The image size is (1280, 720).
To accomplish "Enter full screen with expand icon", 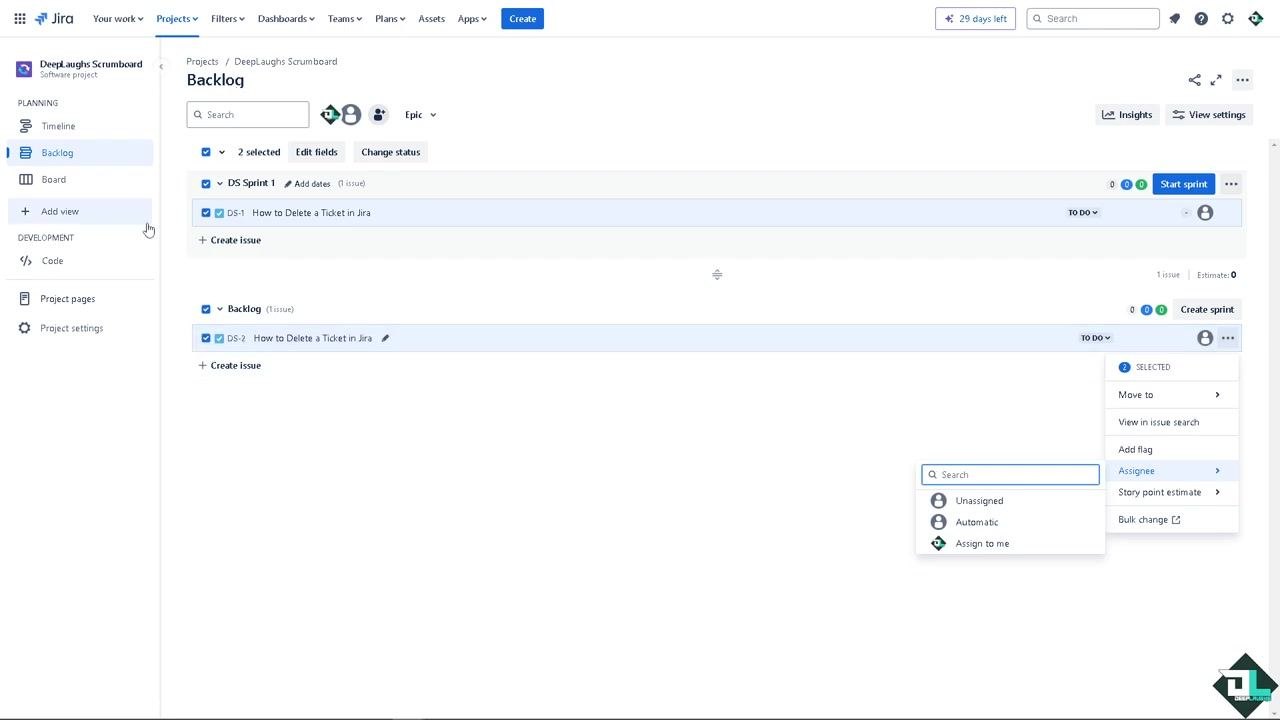I will tap(1216, 80).
